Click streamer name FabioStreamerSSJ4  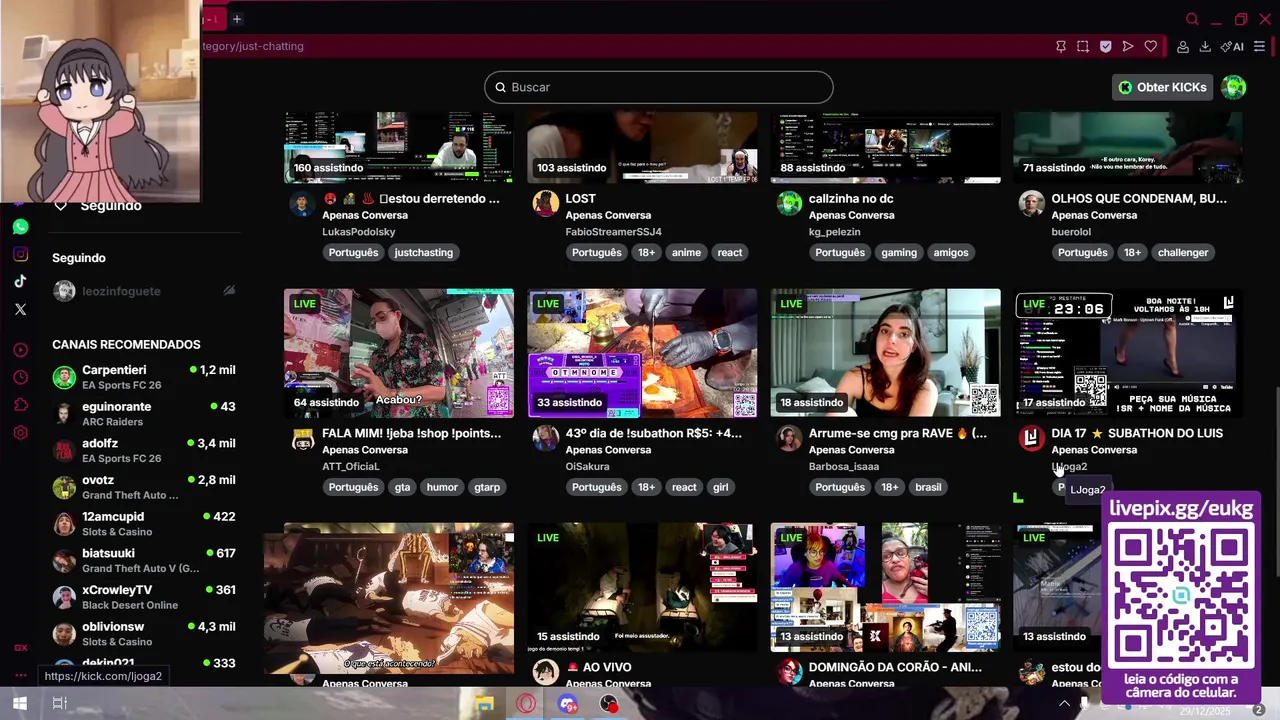[614, 232]
